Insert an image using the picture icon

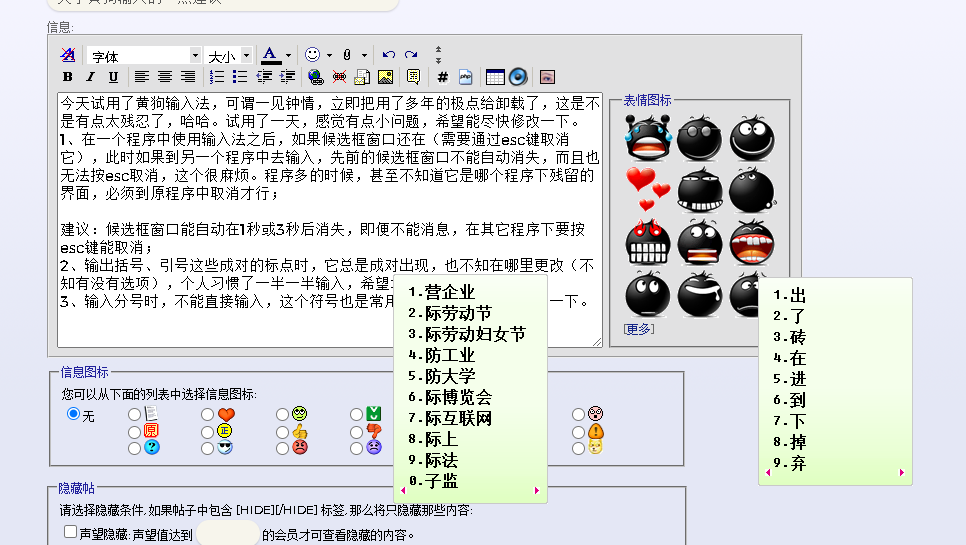tap(385, 77)
